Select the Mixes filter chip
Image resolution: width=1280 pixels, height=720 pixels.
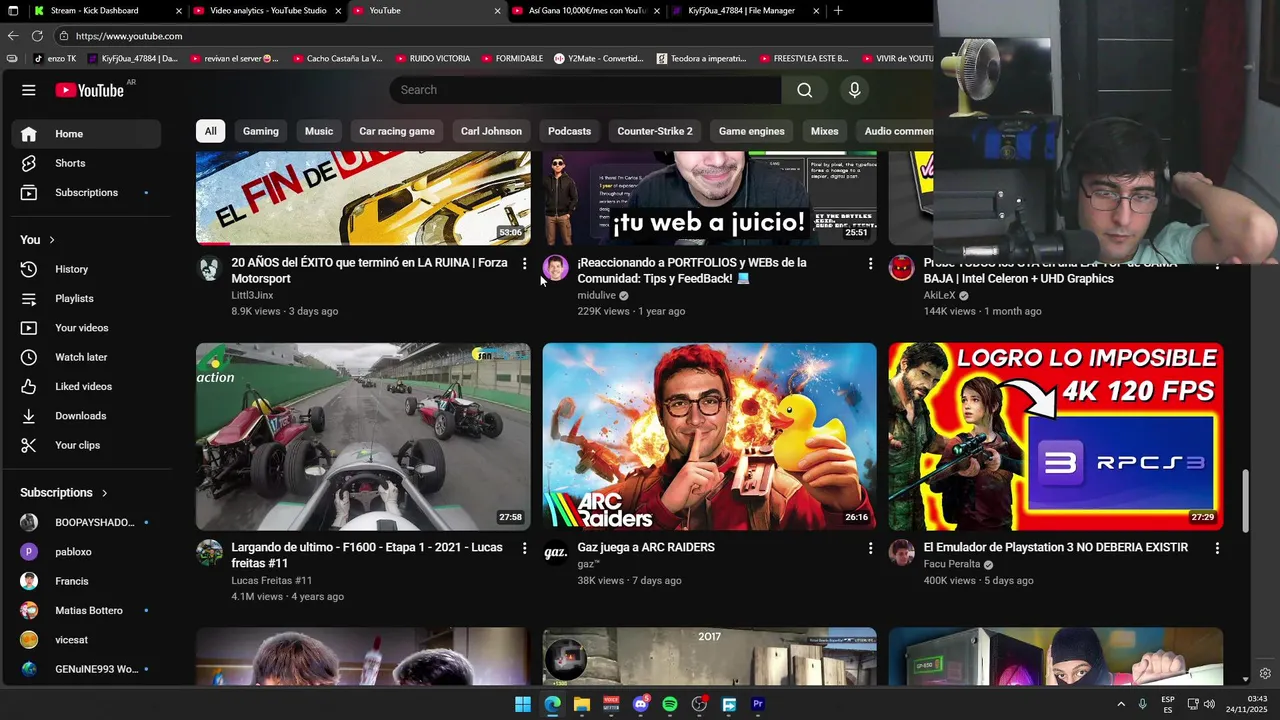[825, 131]
